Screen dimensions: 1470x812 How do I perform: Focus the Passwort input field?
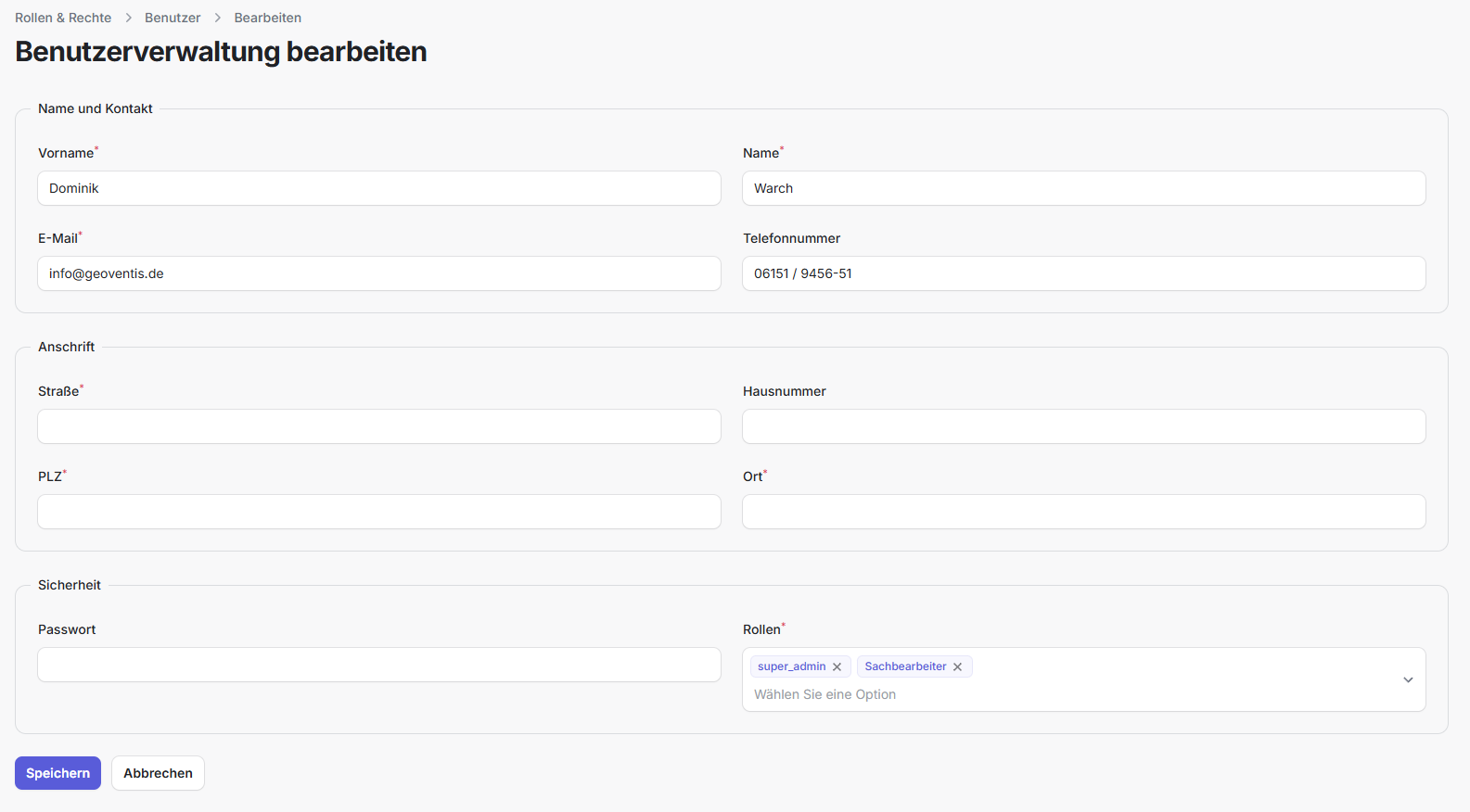378,665
